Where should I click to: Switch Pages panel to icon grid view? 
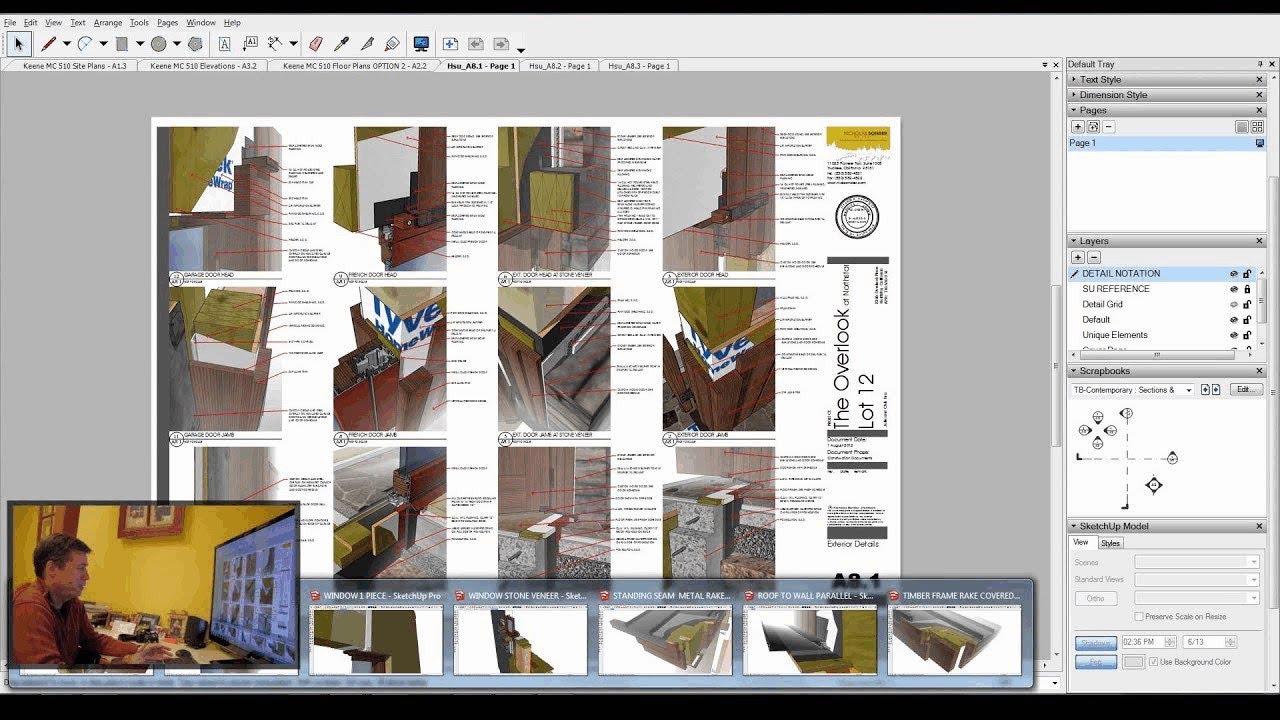1258,127
